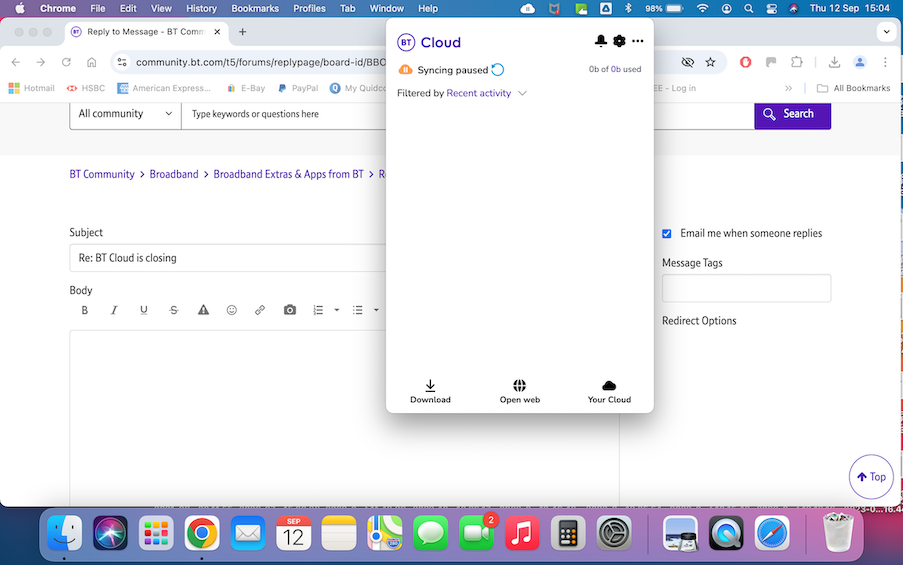This screenshot has width=903, height=565.
Task: Open All community search scope dropdown
Action: [126, 113]
